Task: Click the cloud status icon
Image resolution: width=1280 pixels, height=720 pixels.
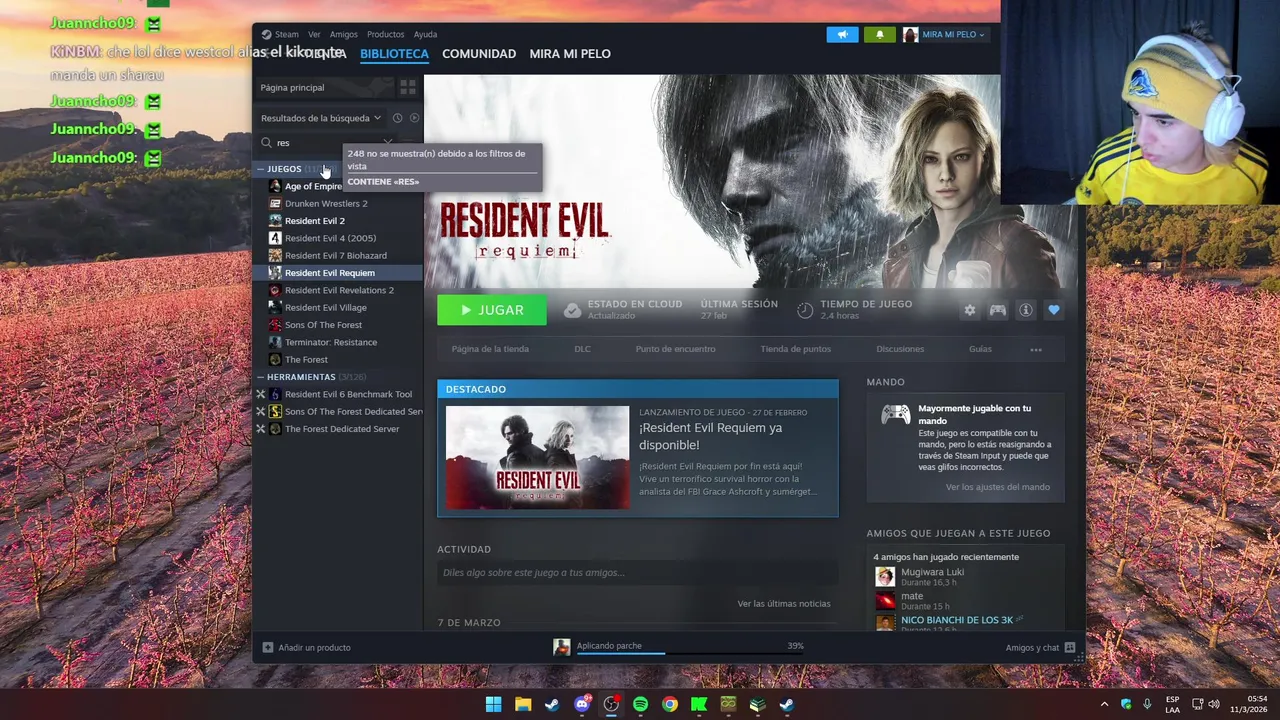Action: point(572,310)
